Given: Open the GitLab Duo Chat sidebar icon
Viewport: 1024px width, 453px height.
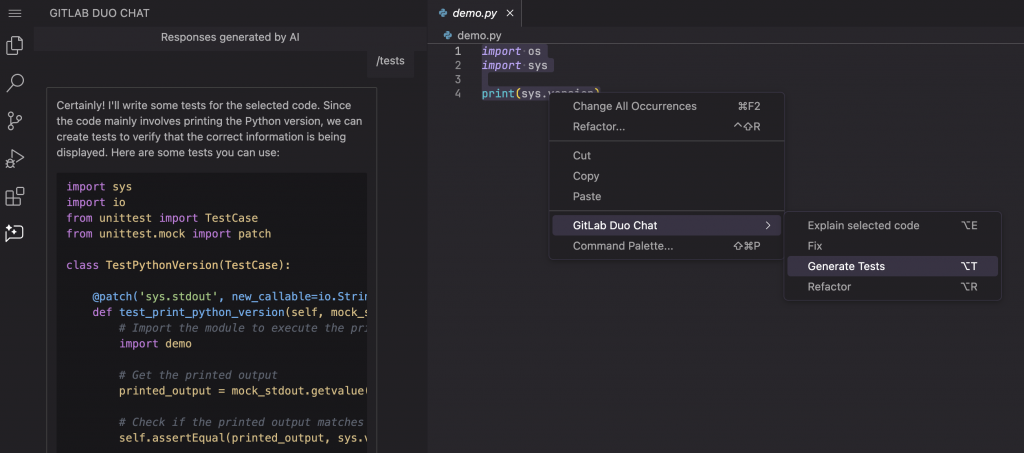Looking at the screenshot, I should [x=15, y=232].
